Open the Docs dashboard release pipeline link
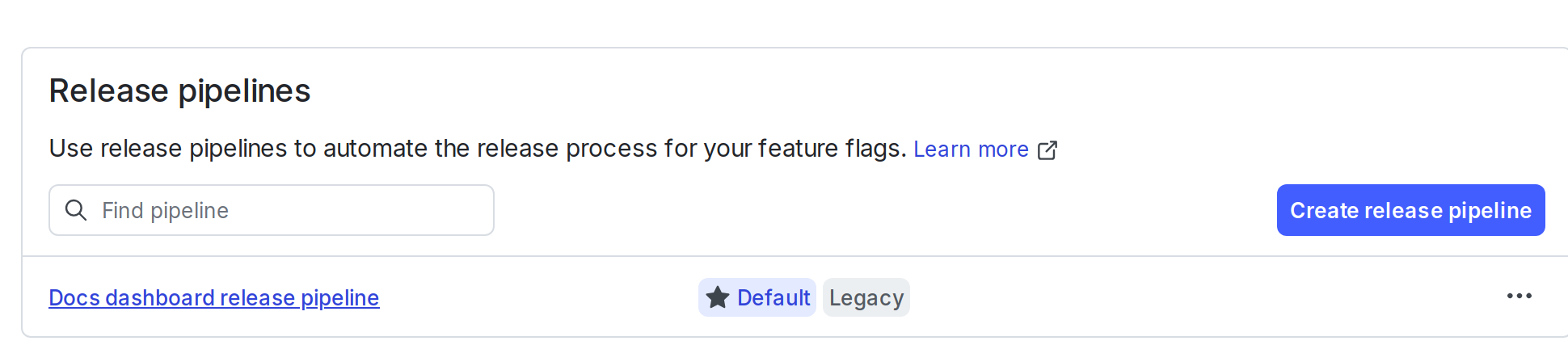 coord(213,297)
